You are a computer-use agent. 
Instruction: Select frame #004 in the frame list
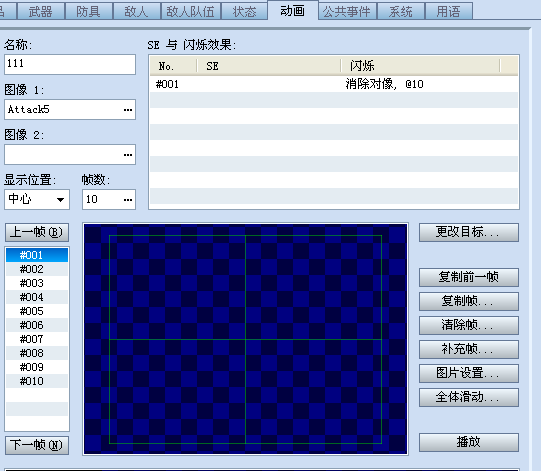pyautogui.click(x=37, y=297)
